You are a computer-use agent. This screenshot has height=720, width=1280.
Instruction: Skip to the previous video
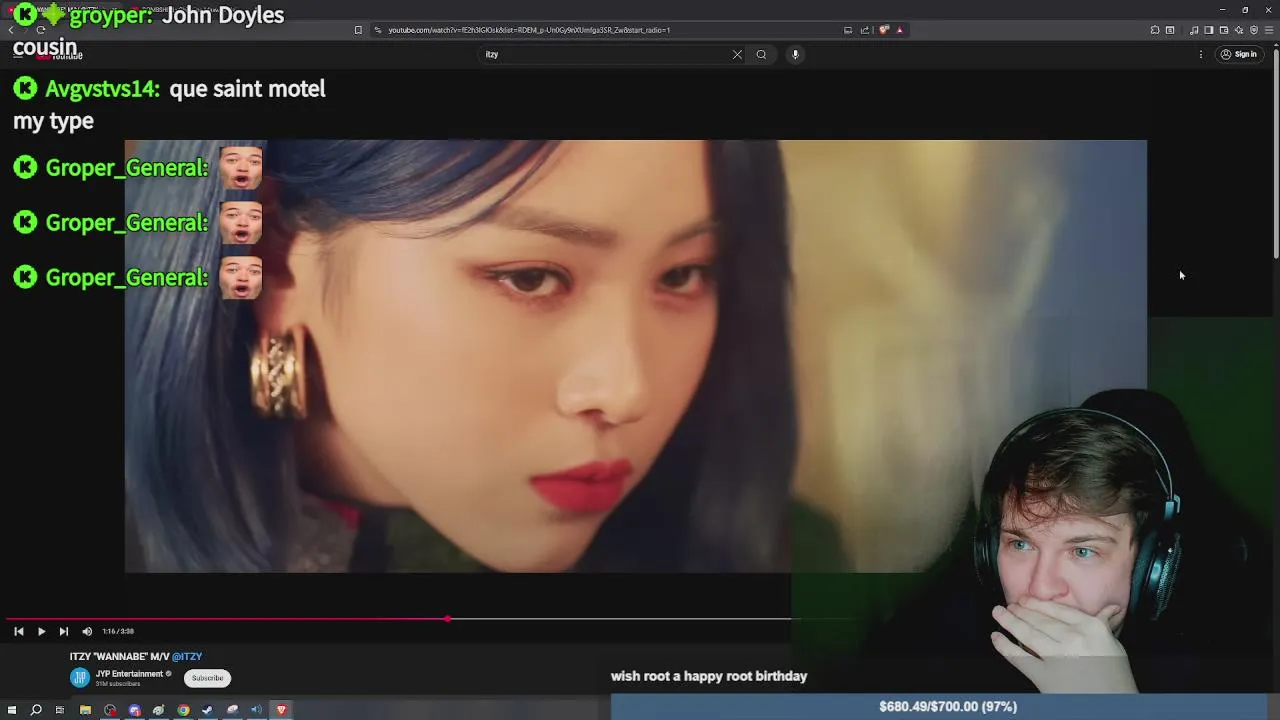pos(18,631)
